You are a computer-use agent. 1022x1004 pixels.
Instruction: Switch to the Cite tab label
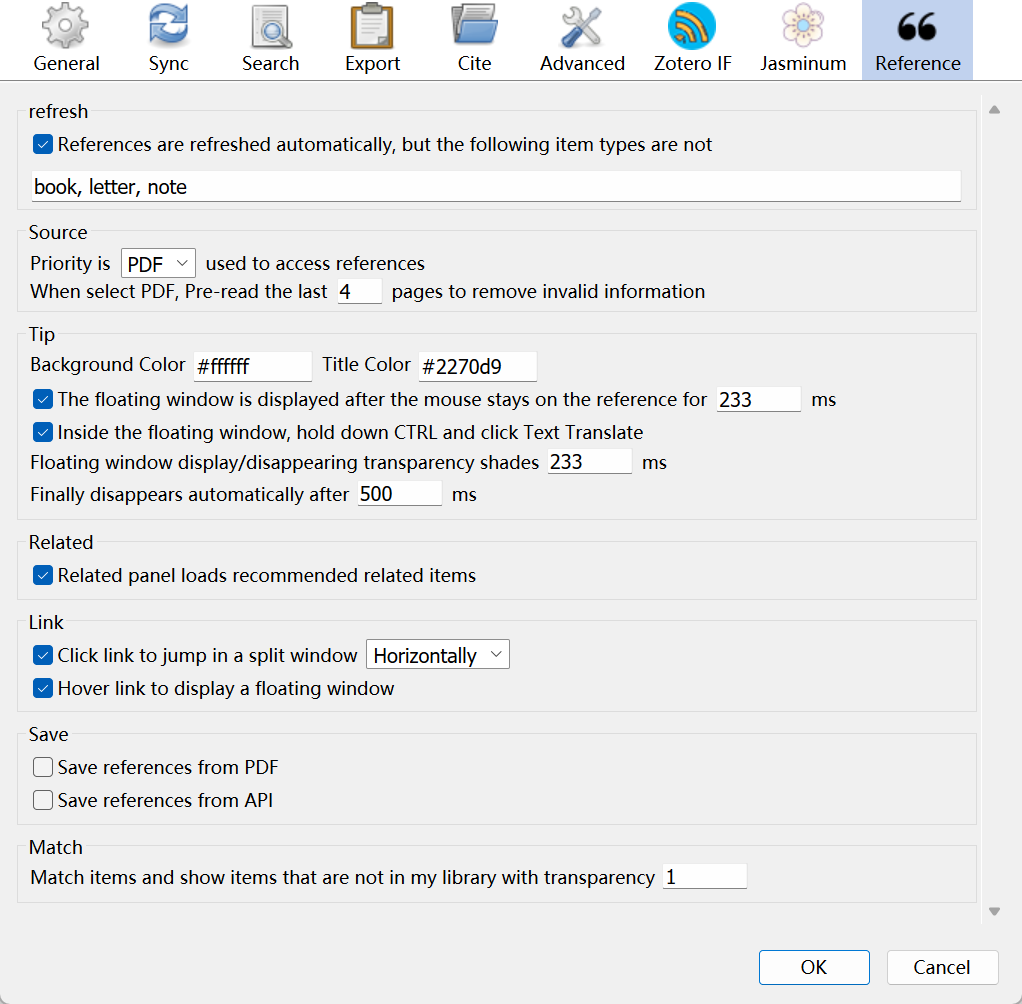tap(474, 64)
